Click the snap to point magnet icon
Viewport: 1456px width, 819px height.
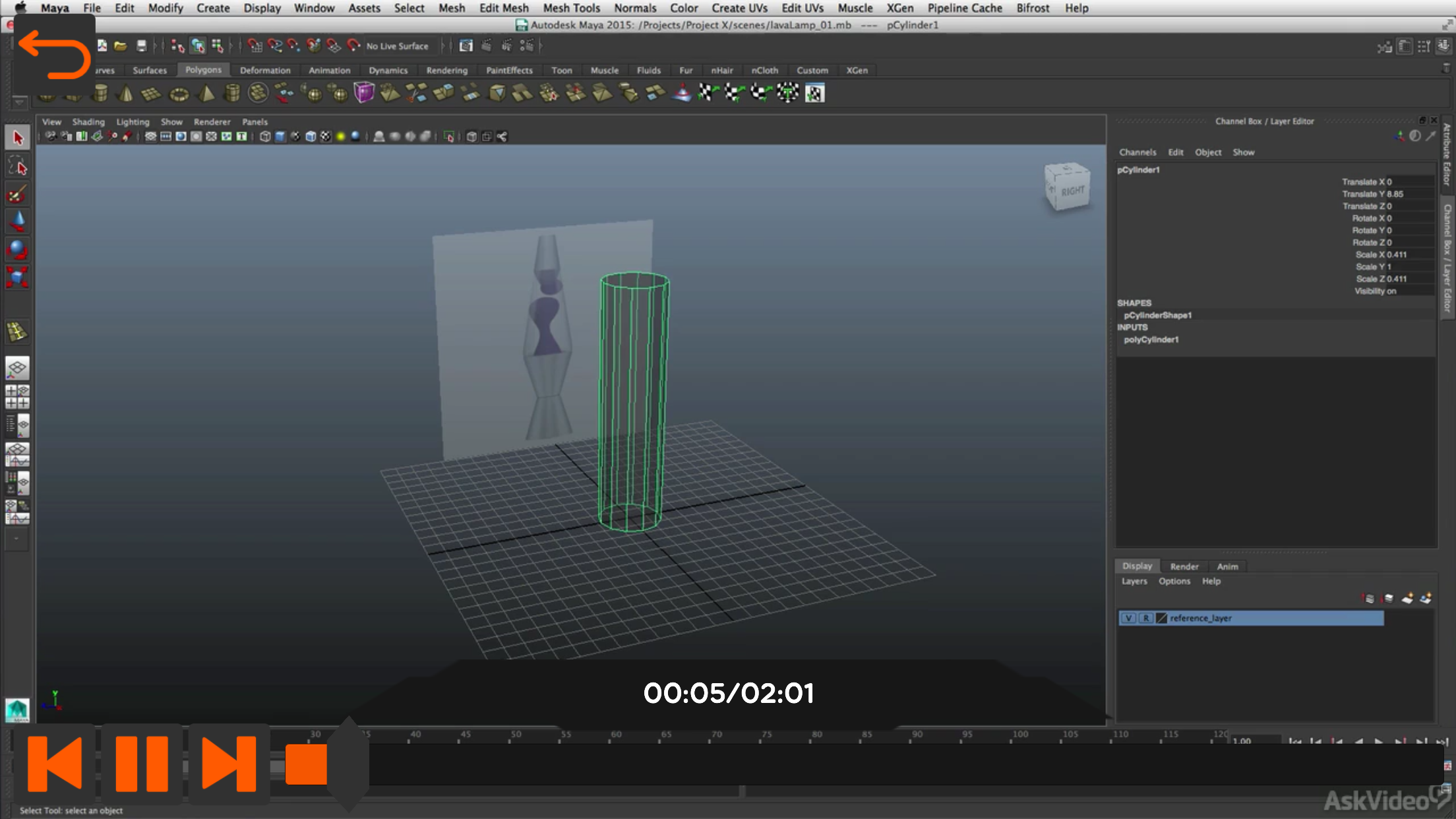coord(293,45)
